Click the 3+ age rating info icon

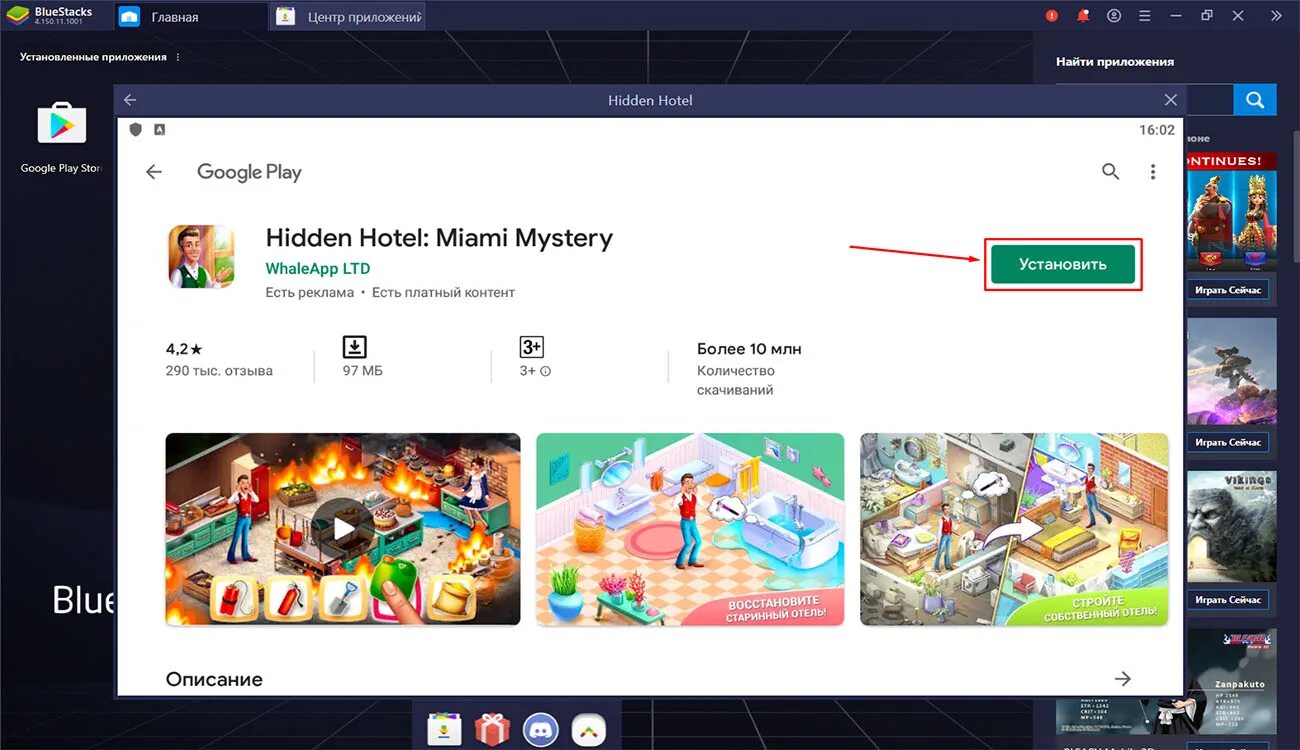coord(546,371)
